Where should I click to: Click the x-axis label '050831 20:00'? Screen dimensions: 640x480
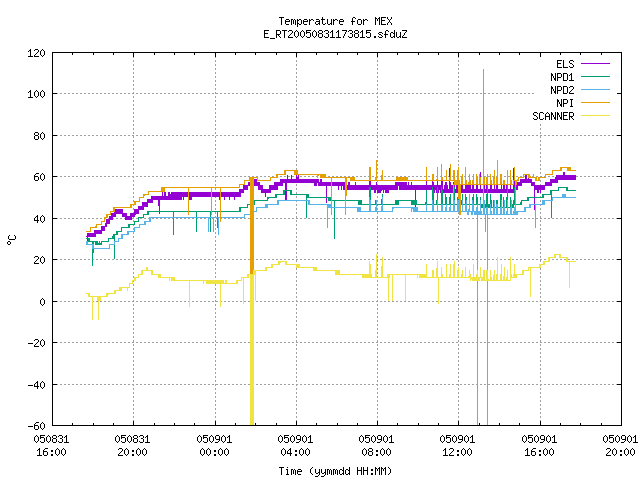tap(133, 446)
